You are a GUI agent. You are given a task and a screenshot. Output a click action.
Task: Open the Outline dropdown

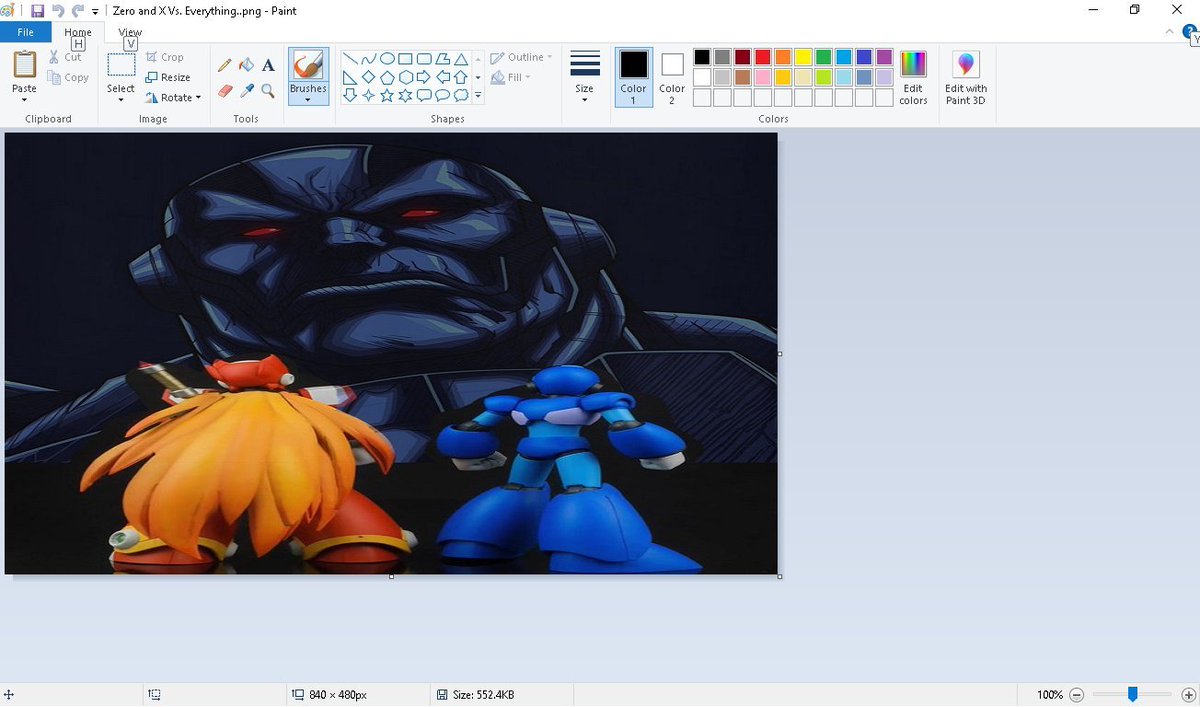(x=522, y=58)
